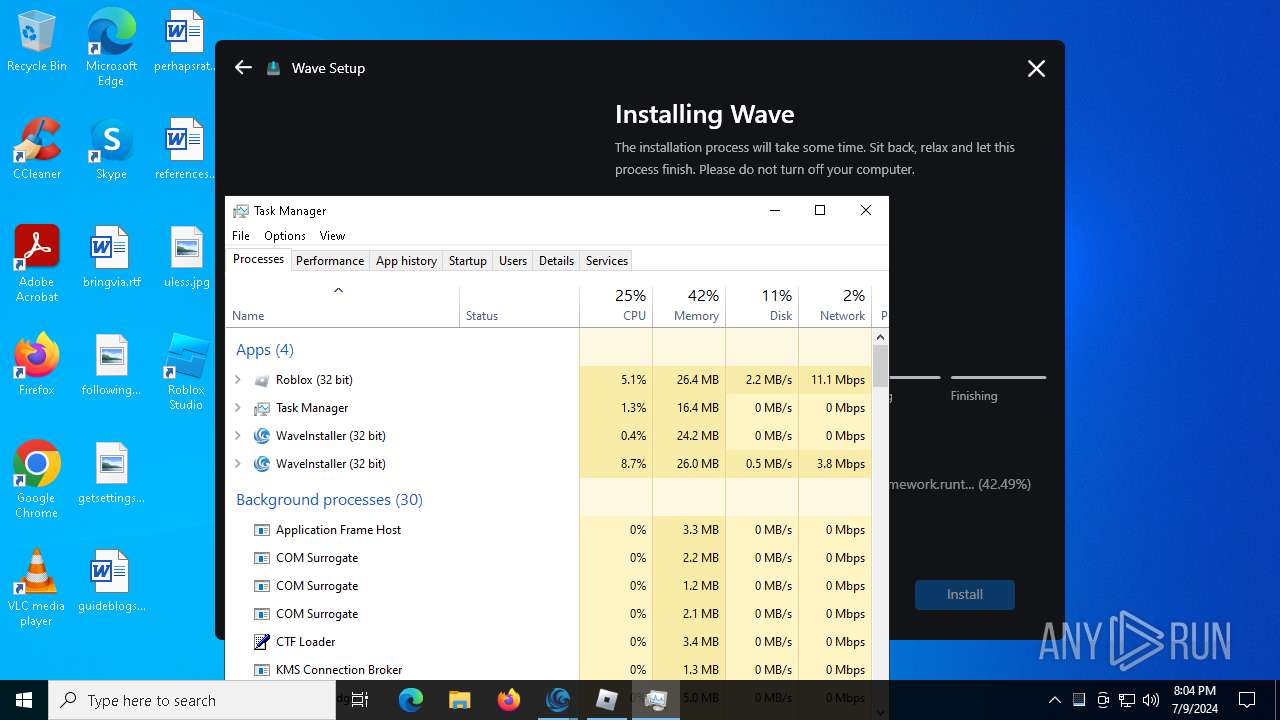Expand the Roblox (32 bit) process row
Image resolution: width=1280 pixels, height=720 pixels.
click(238, 380)
